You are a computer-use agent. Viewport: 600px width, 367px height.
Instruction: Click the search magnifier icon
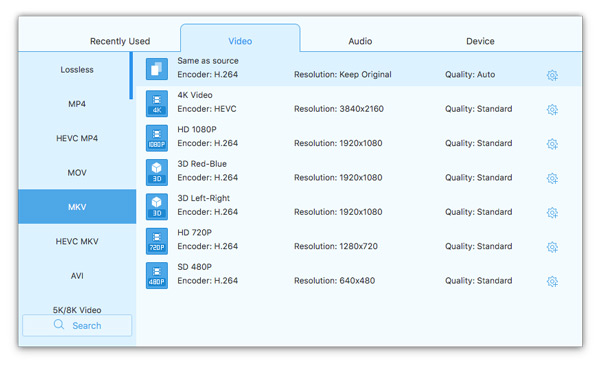59,325
